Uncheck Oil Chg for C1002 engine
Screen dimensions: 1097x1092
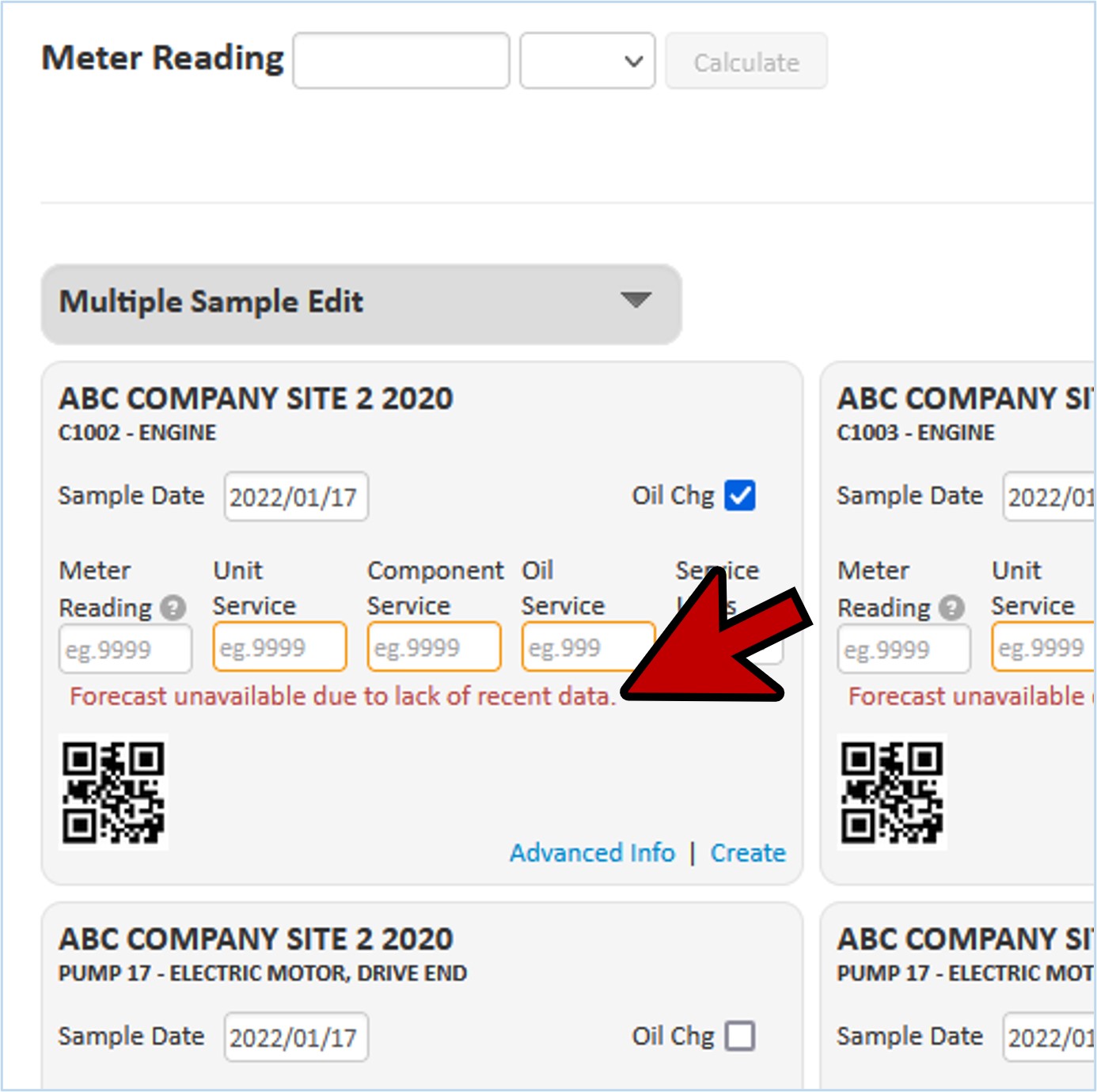pos(740,496)
